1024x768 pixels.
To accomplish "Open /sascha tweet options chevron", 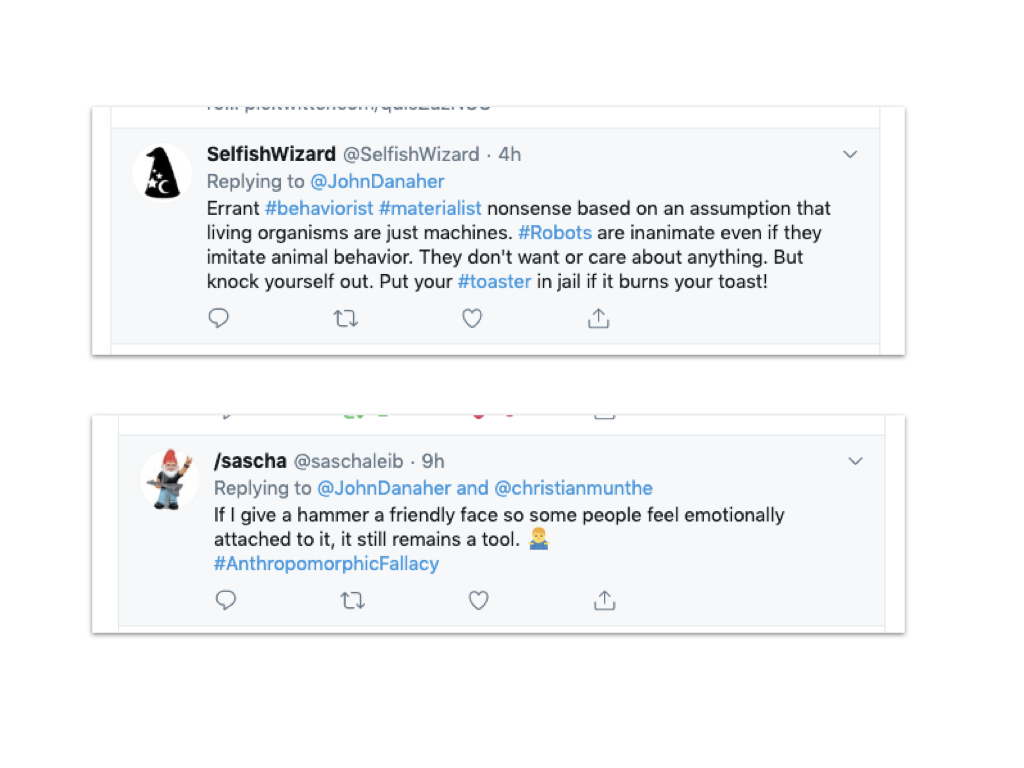I will click(856, 461).
